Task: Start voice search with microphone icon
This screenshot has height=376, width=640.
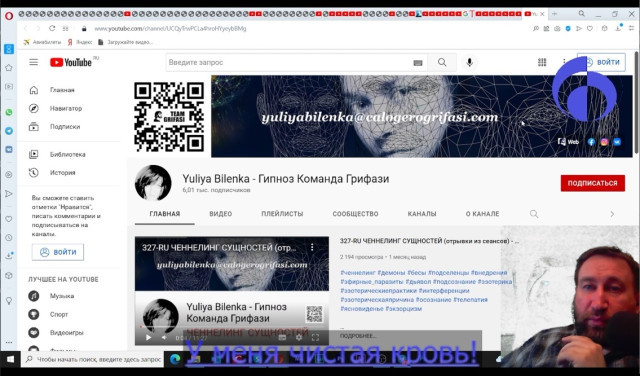Action: point(469,62)
